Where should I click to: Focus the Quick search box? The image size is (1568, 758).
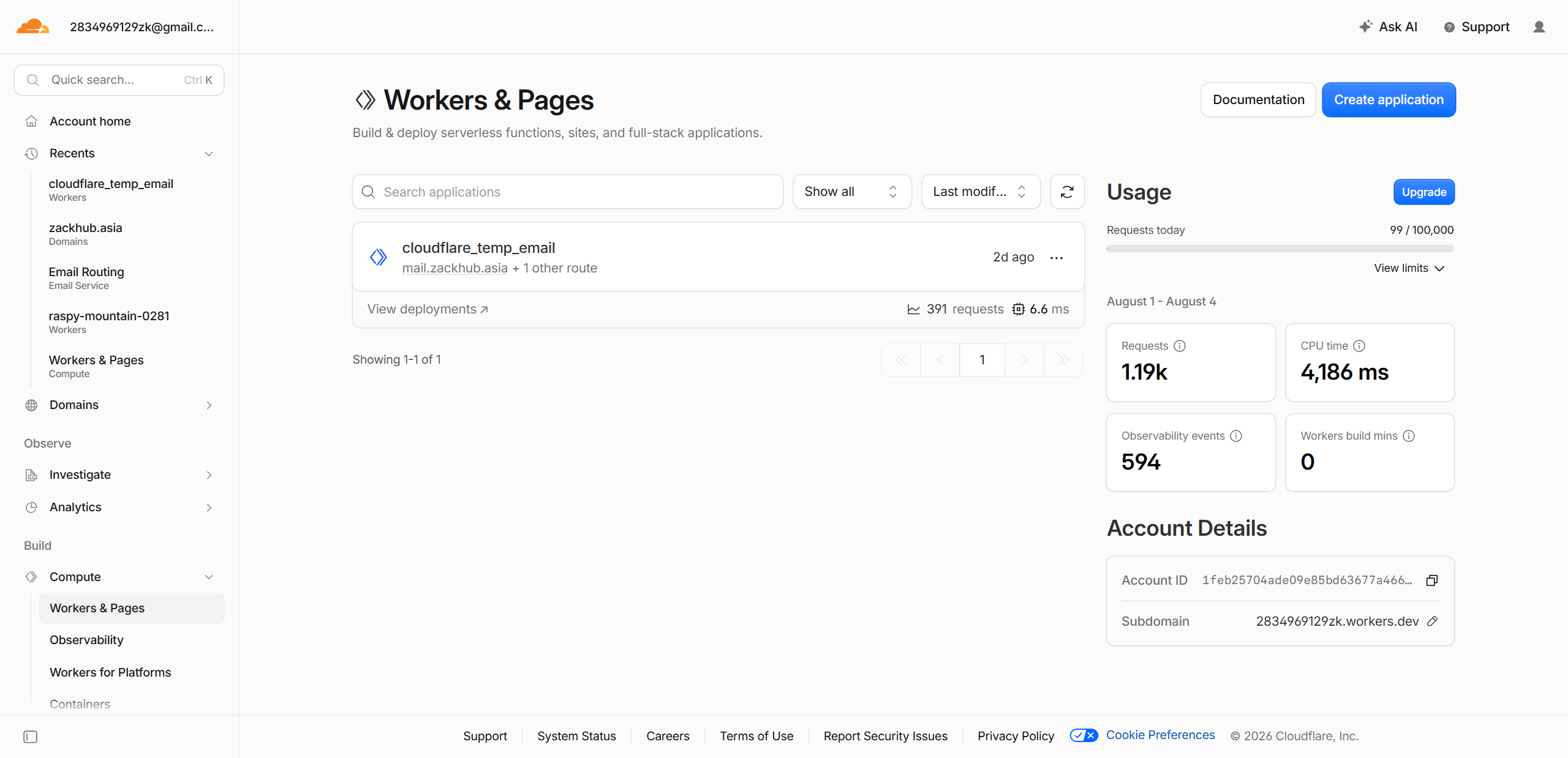[x=119, y=80]
